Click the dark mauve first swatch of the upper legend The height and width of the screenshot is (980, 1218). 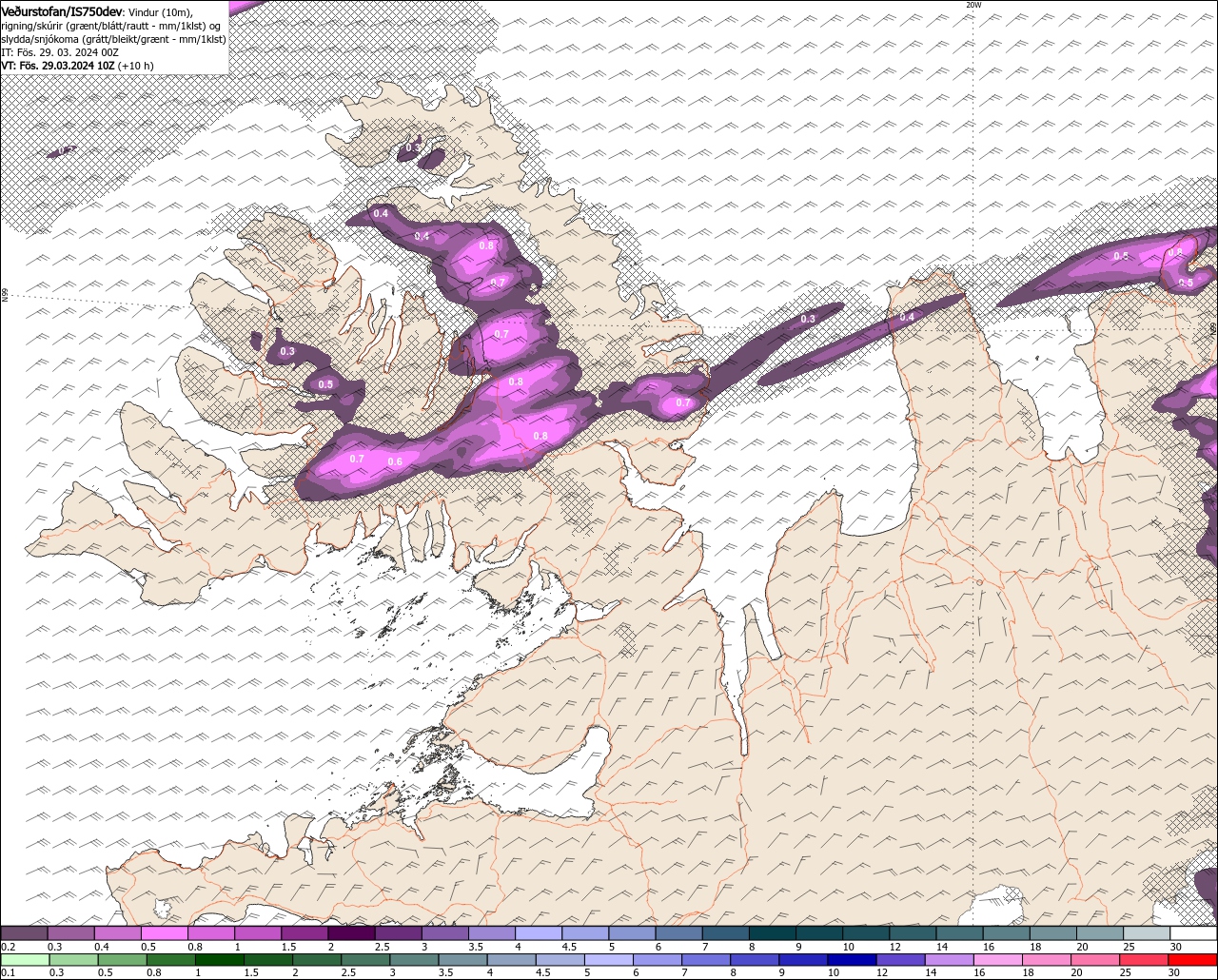[x=24, y=932]
